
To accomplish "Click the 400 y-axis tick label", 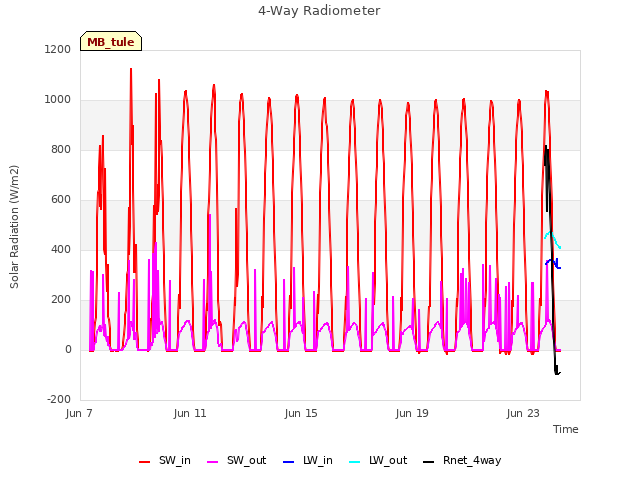I will pos(61,249).
